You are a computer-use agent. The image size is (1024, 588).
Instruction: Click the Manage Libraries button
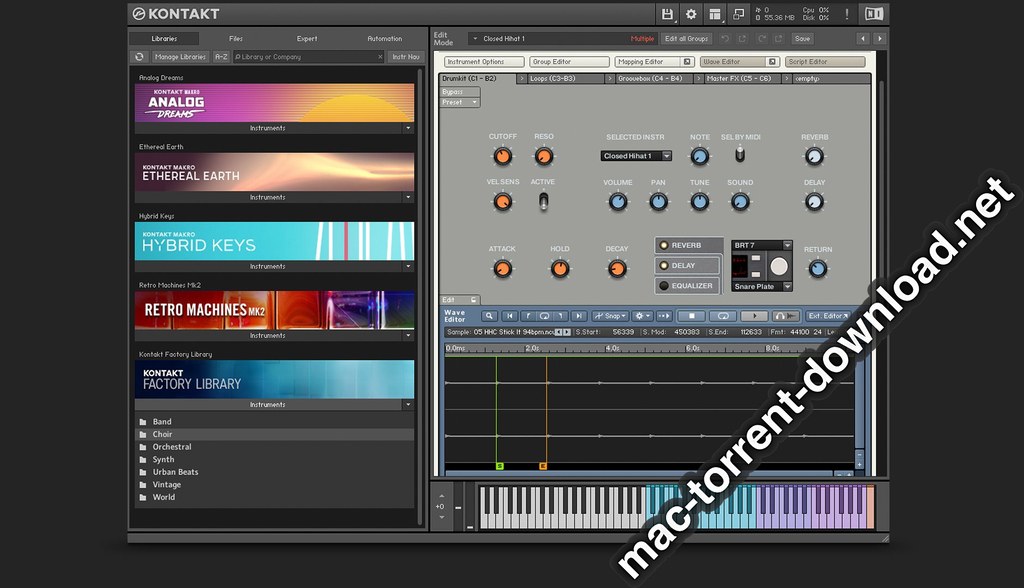(180, 57)
